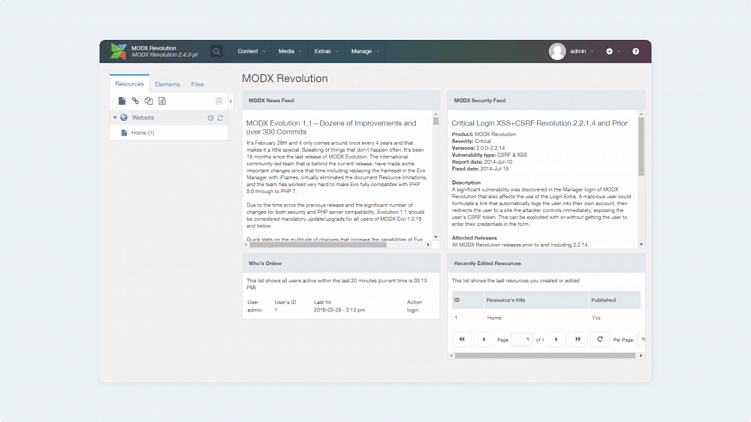Collapse the Website tree node
Viewport: 751px width, 422px height.
(x=115, y=117)
